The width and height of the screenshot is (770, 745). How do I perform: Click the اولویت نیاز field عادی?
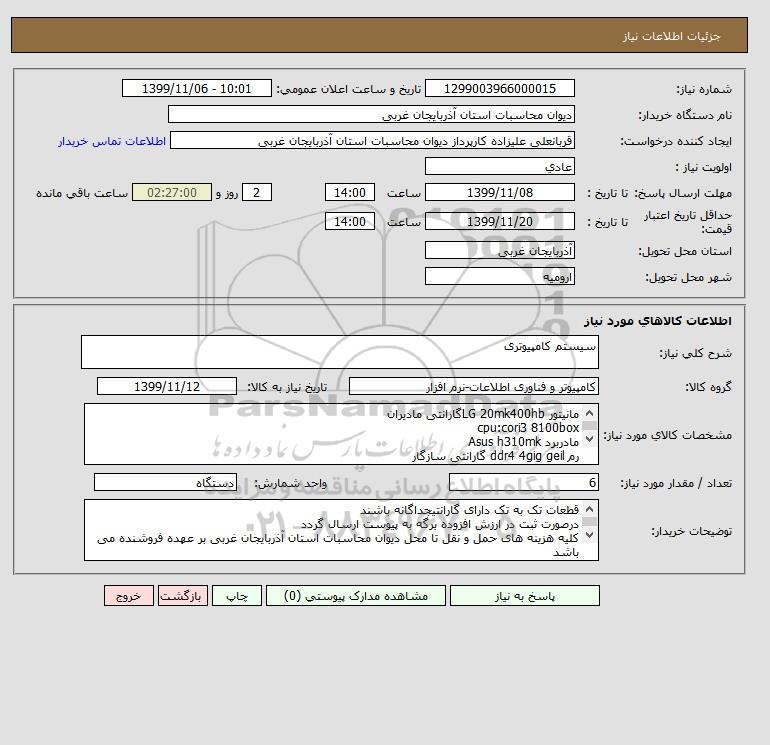[x=499, y=166]
